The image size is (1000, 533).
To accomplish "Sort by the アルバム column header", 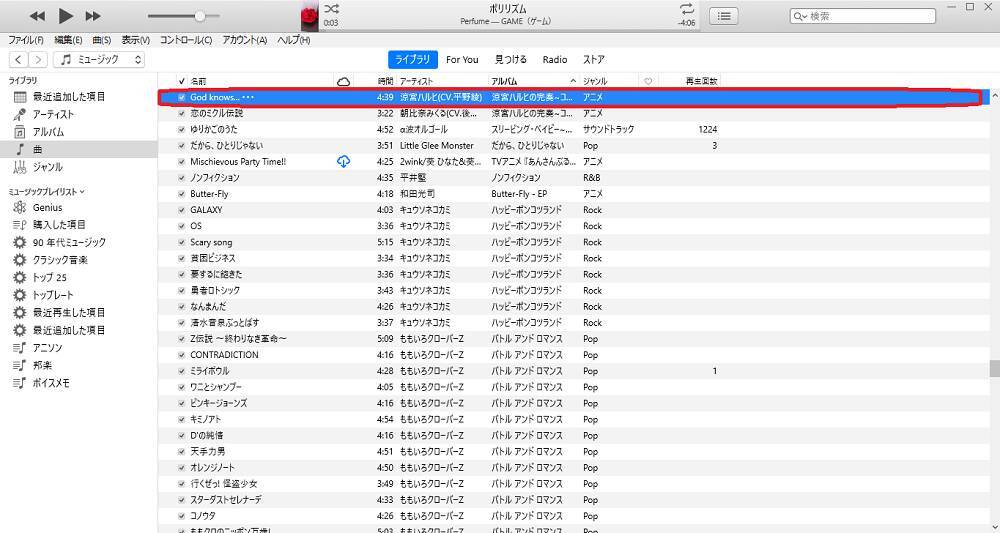I will (528, 80).
